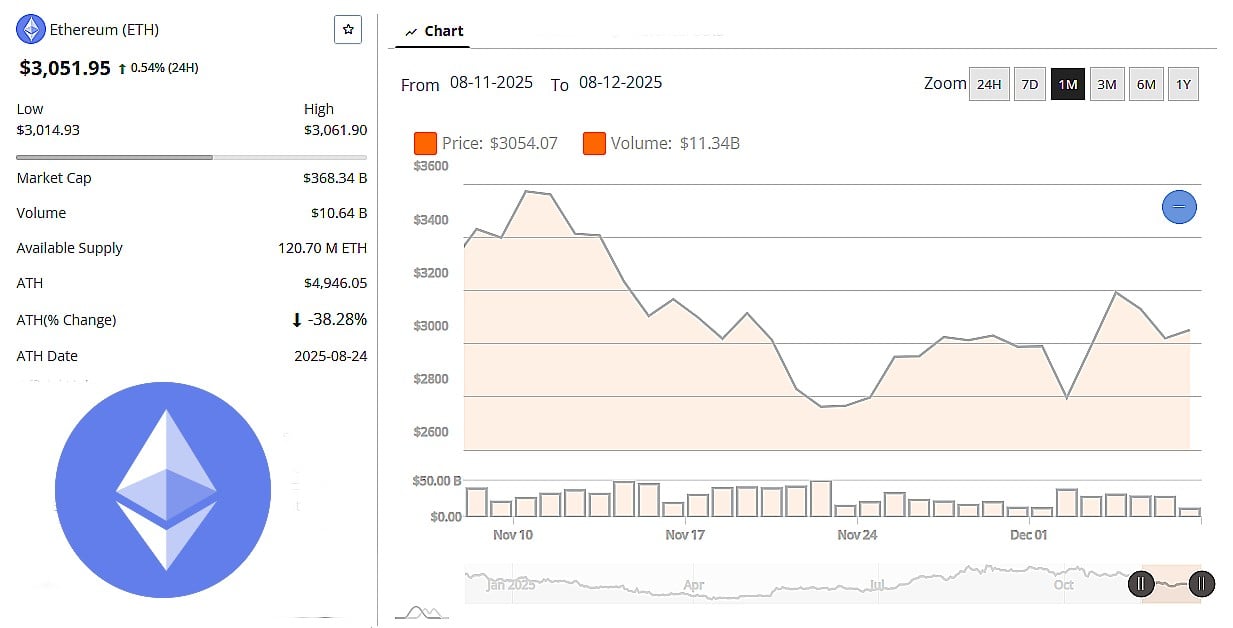
Task: Click the orange Price legend square
Action: click(x=425, y=143)
